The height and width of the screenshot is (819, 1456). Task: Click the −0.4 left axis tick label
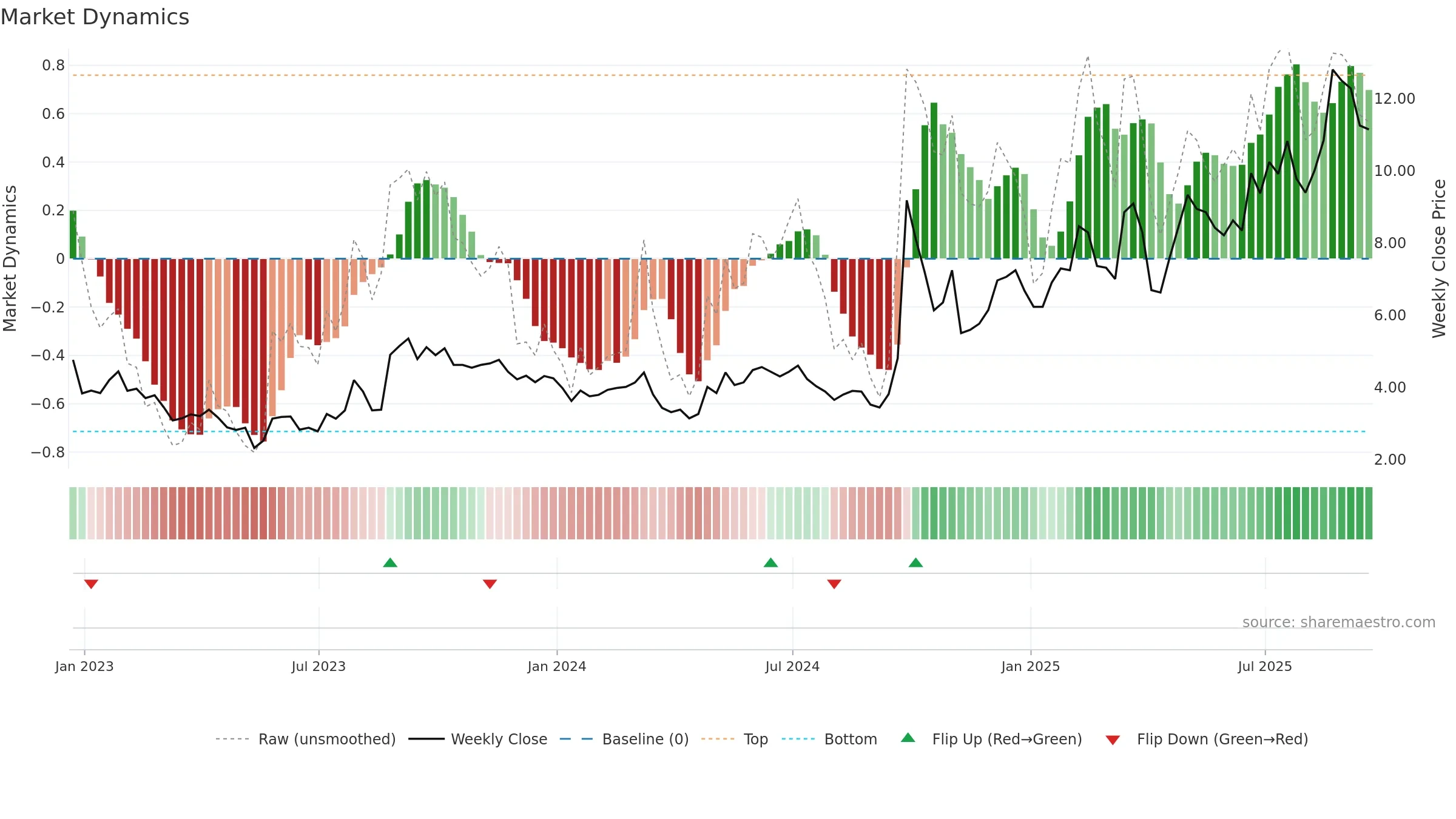[48, 355]
